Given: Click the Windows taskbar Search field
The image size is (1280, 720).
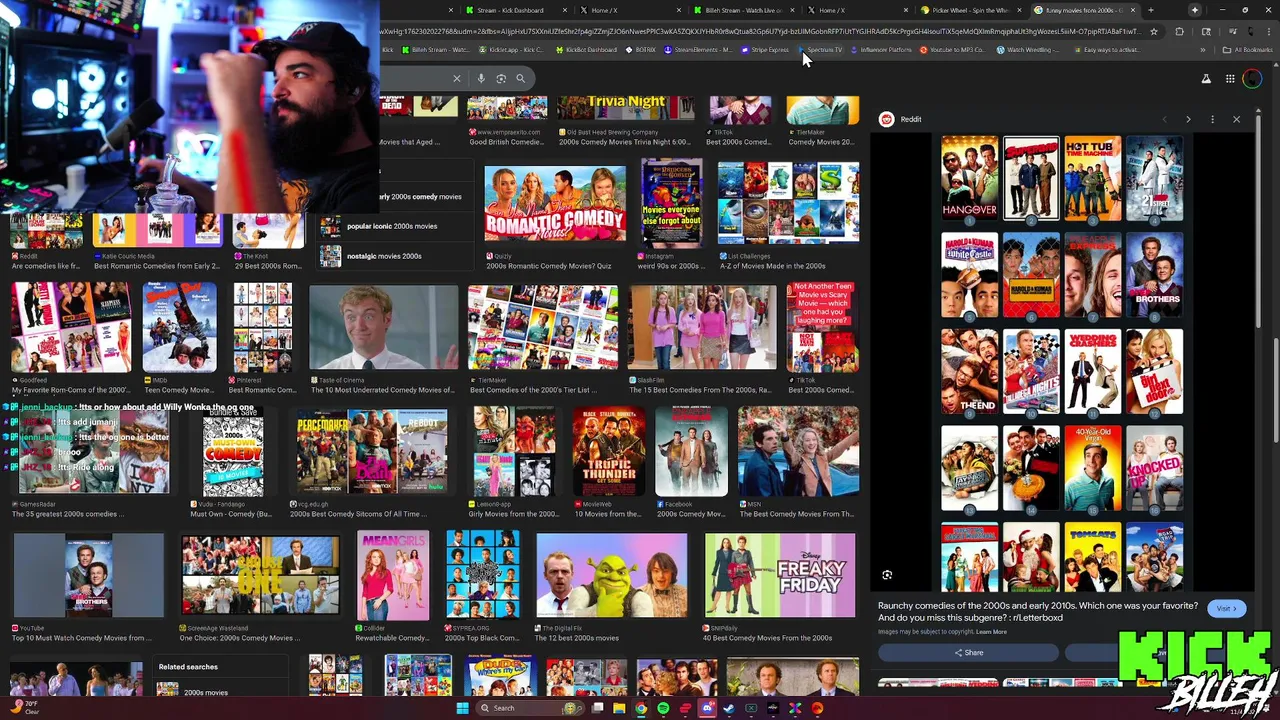Looking at the screenshot, I should pos(530,708).
